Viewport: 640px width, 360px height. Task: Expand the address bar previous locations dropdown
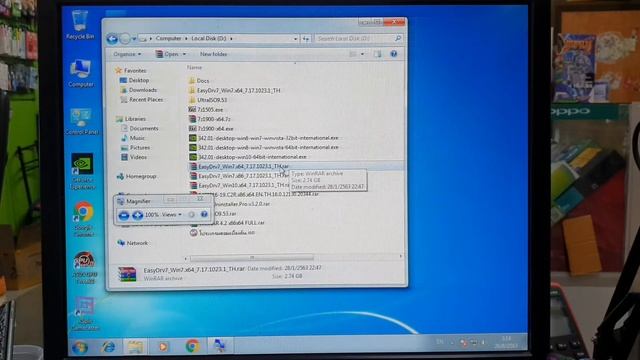click(295, 39)
